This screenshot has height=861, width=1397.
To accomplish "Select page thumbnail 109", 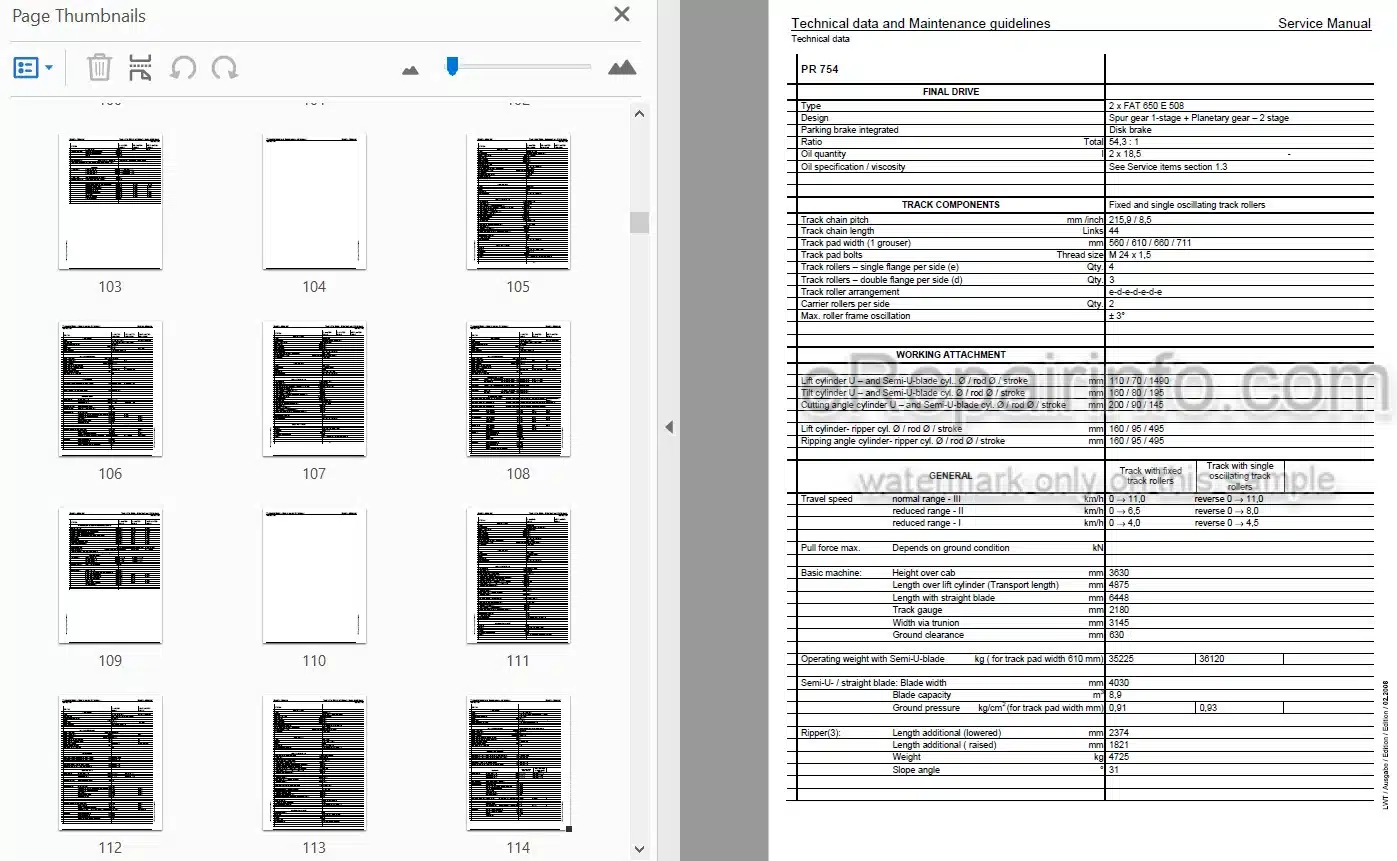I will (x=110, y=576).
